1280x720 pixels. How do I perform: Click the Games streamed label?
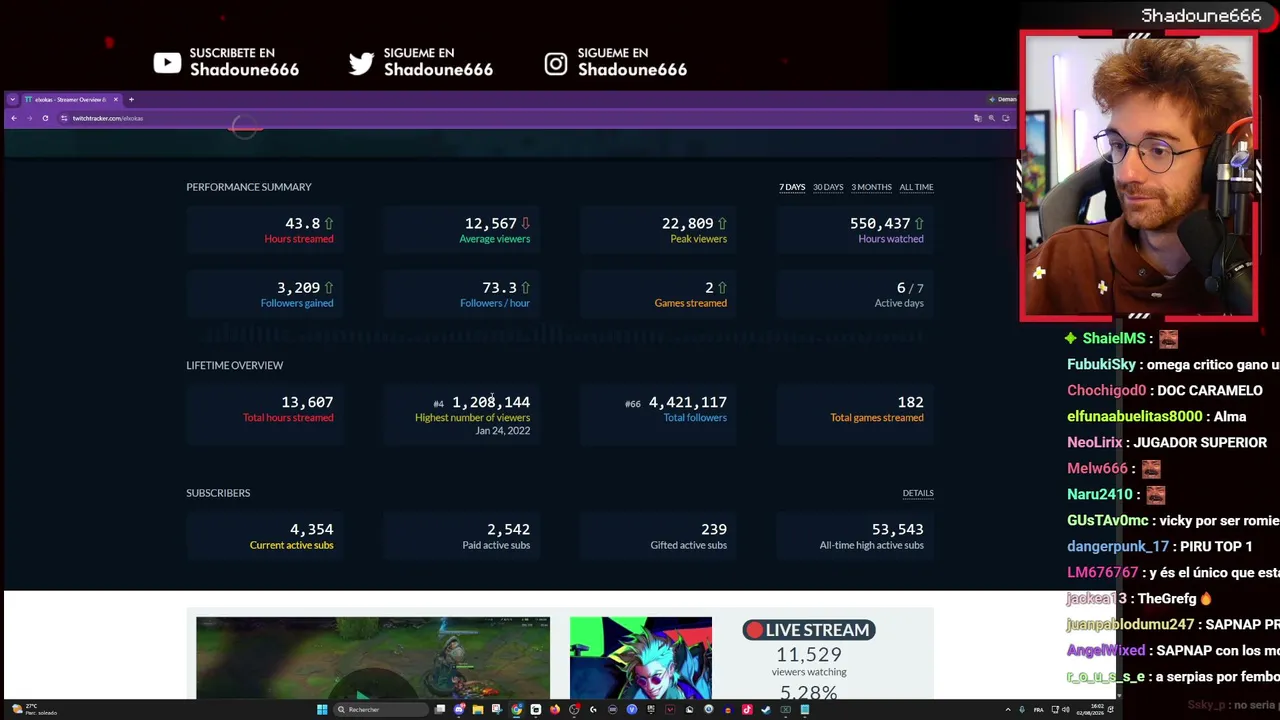690,303
